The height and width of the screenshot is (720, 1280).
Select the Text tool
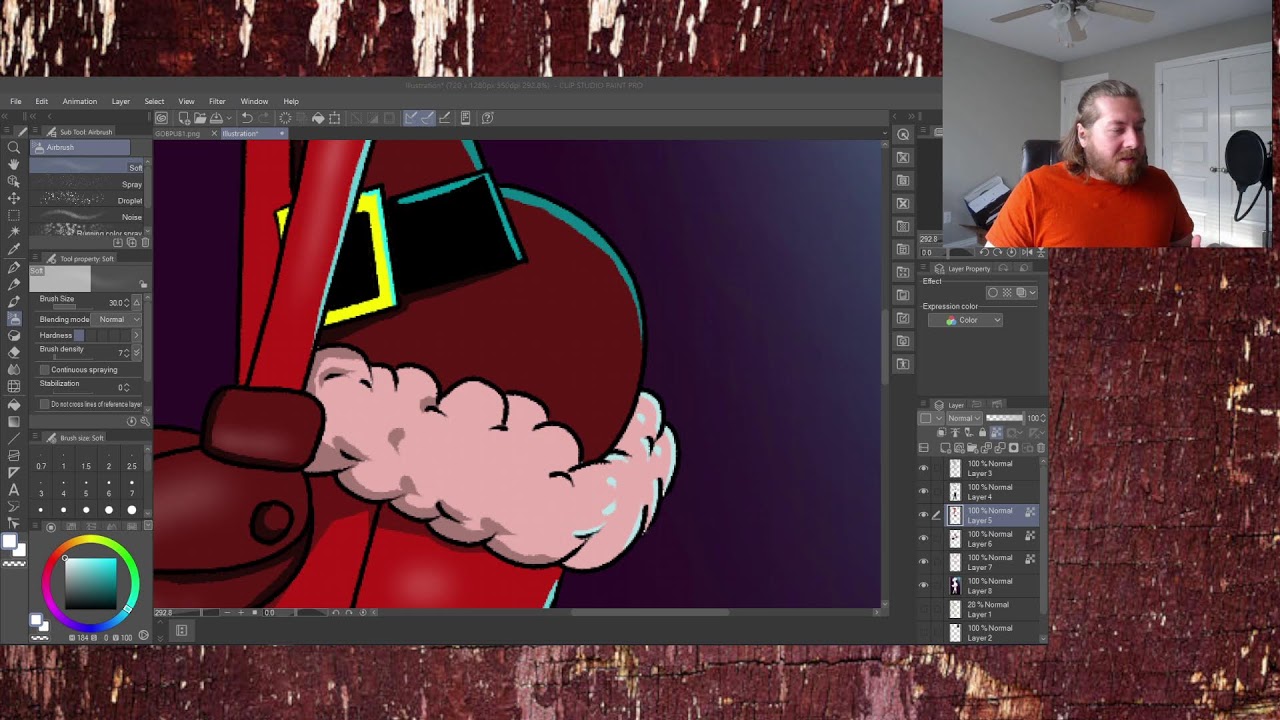coord(14,489)
